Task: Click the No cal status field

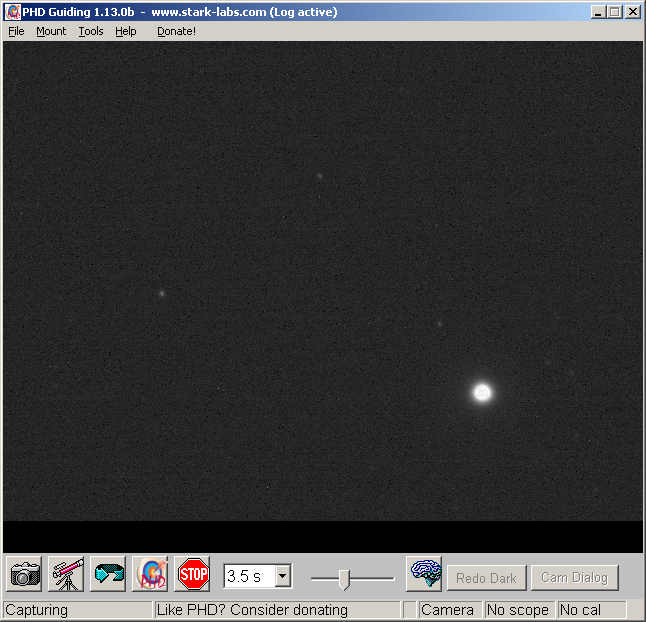Action: pos(592,610)
